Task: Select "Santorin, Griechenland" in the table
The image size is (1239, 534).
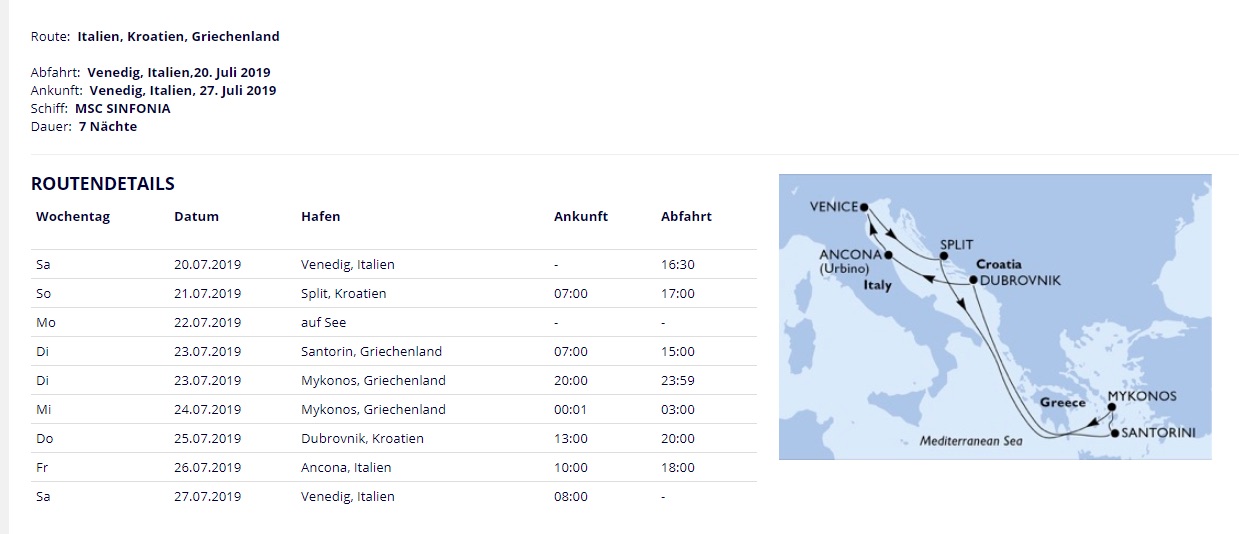Action: pyautogui.click(x=371, y=352)
